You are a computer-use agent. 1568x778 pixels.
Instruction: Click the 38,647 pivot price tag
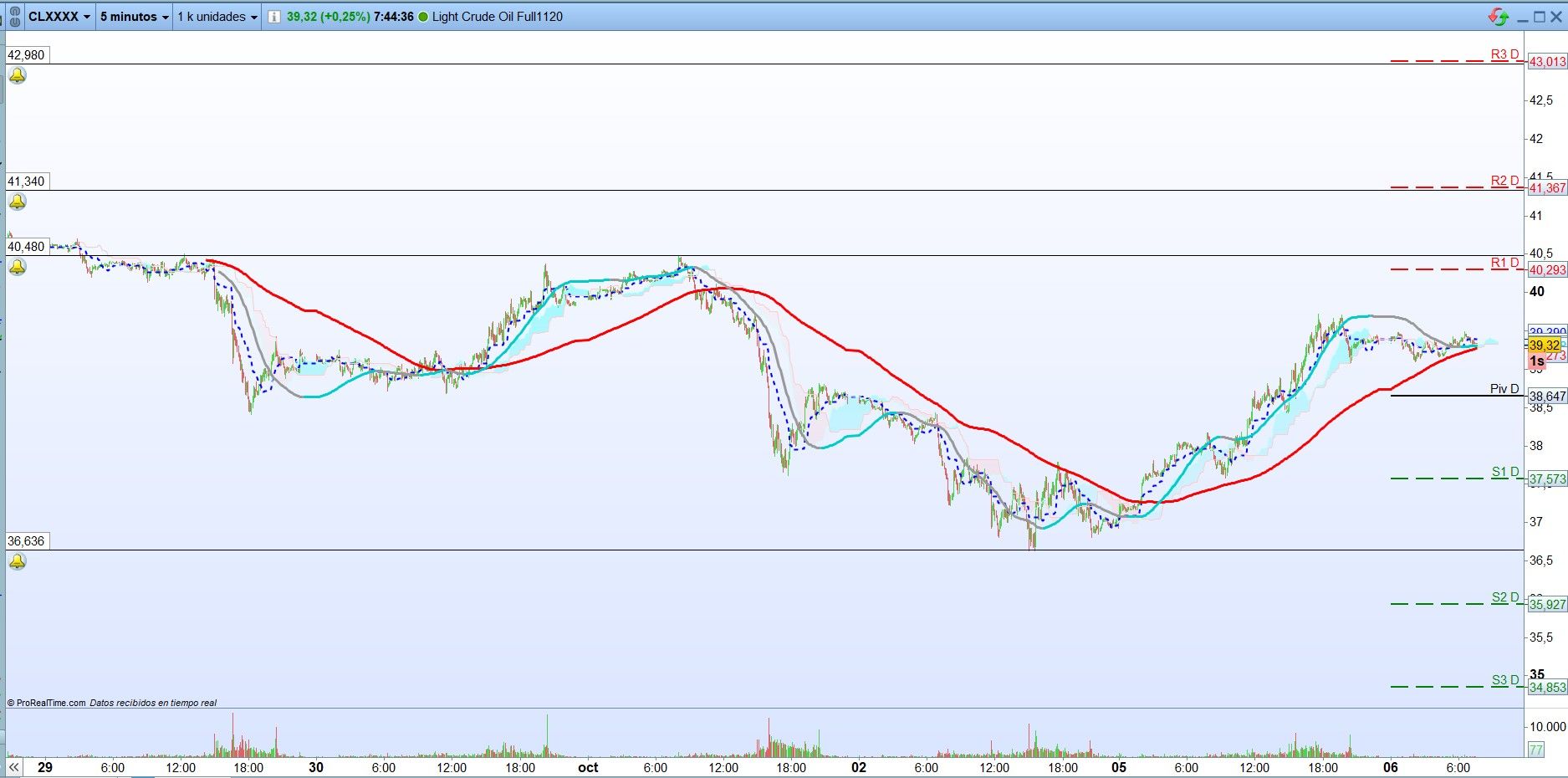tap(1547, 397)
